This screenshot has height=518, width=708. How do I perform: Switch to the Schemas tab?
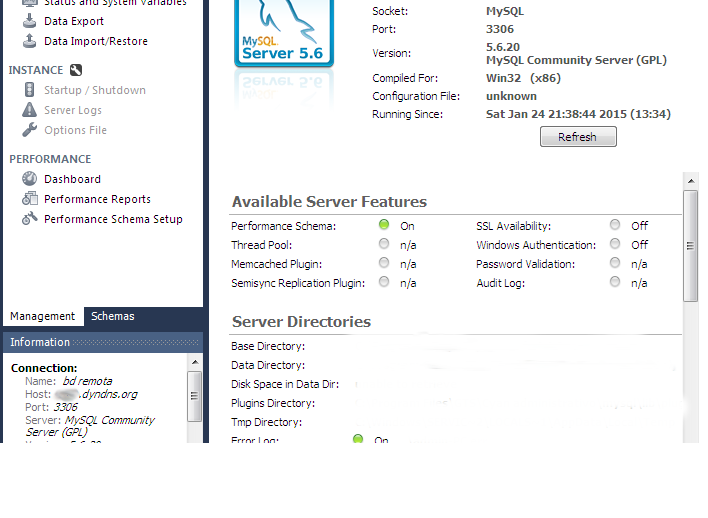coord(112,316)
